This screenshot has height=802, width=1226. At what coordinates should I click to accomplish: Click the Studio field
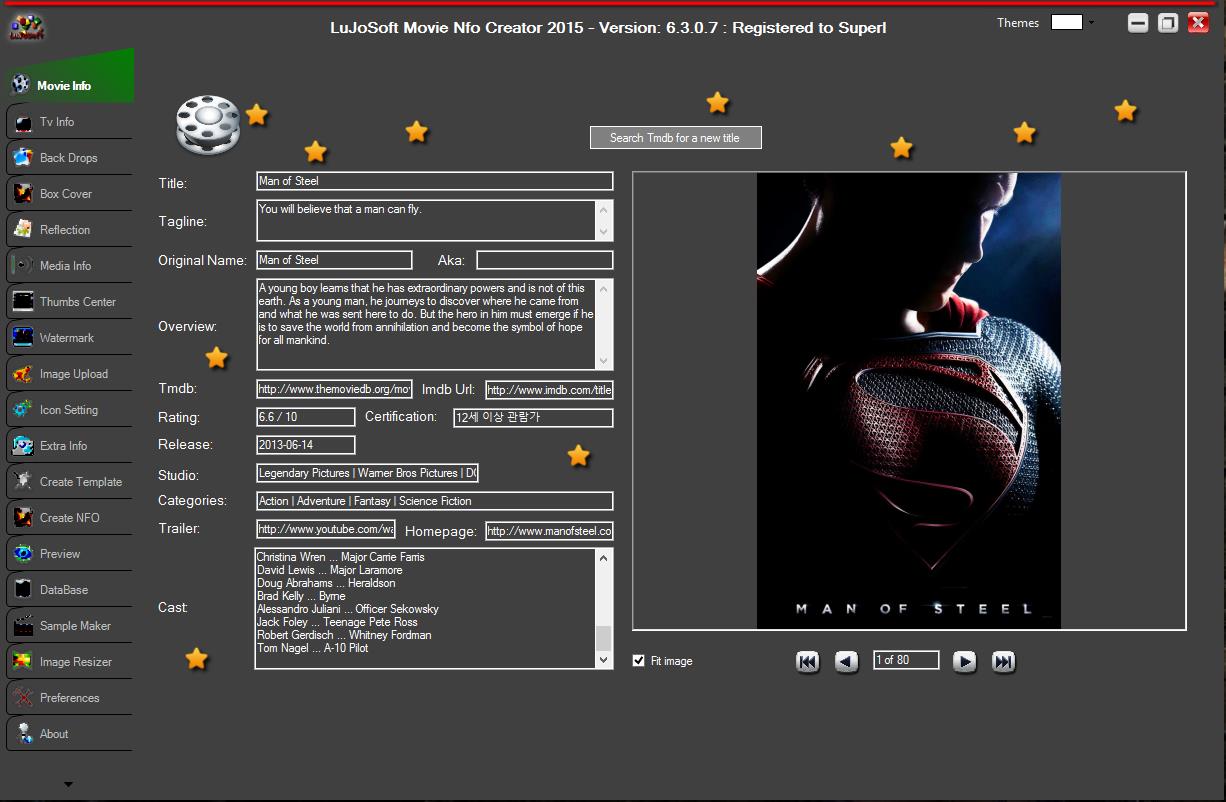tap(367, 473)
